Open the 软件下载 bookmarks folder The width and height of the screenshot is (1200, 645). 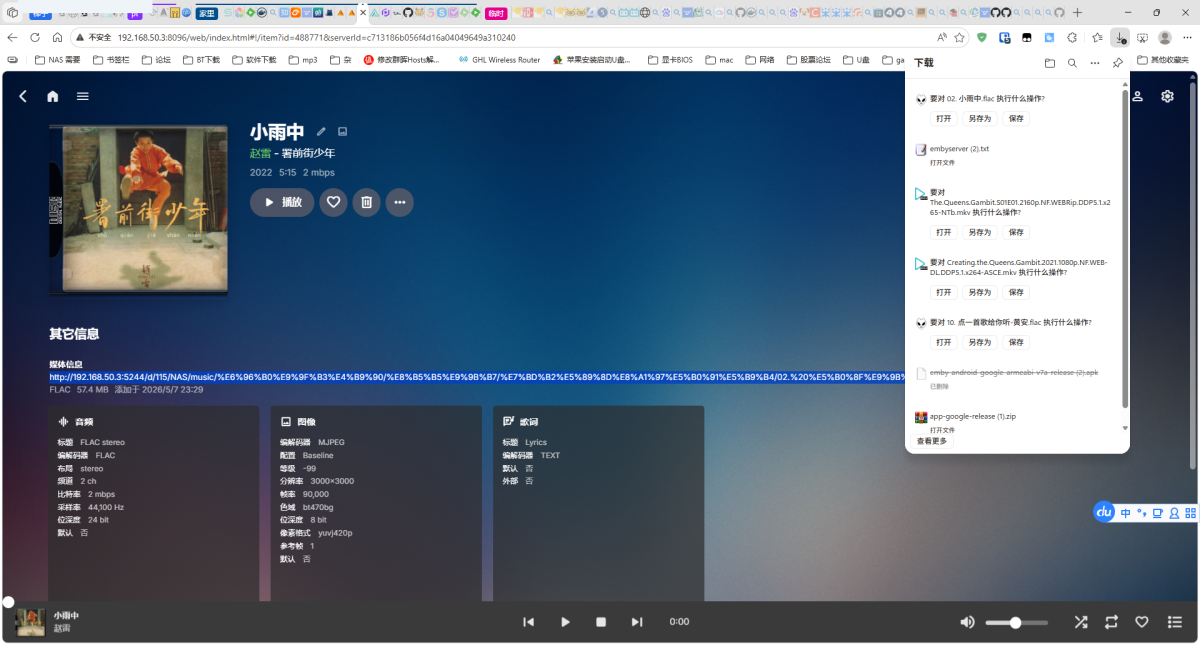254,60
